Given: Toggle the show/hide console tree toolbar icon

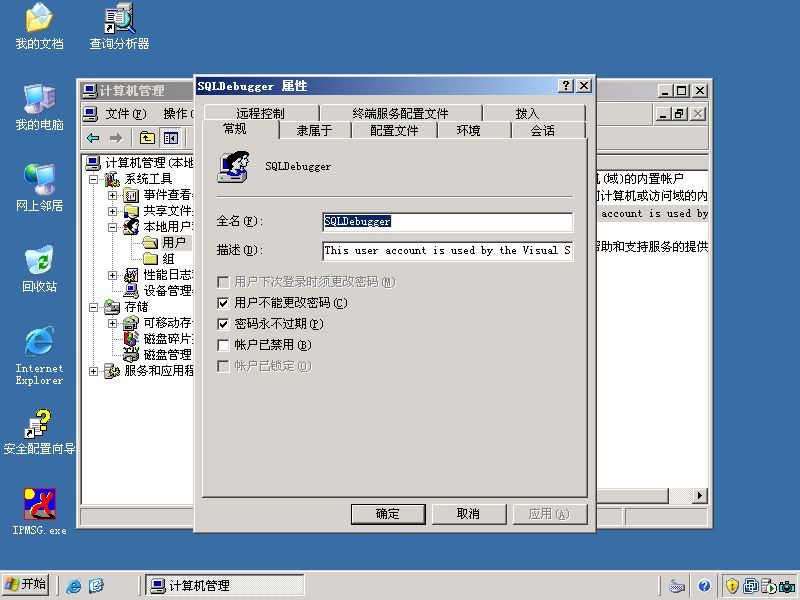Looking at the screenshot, I should (170, 138).
